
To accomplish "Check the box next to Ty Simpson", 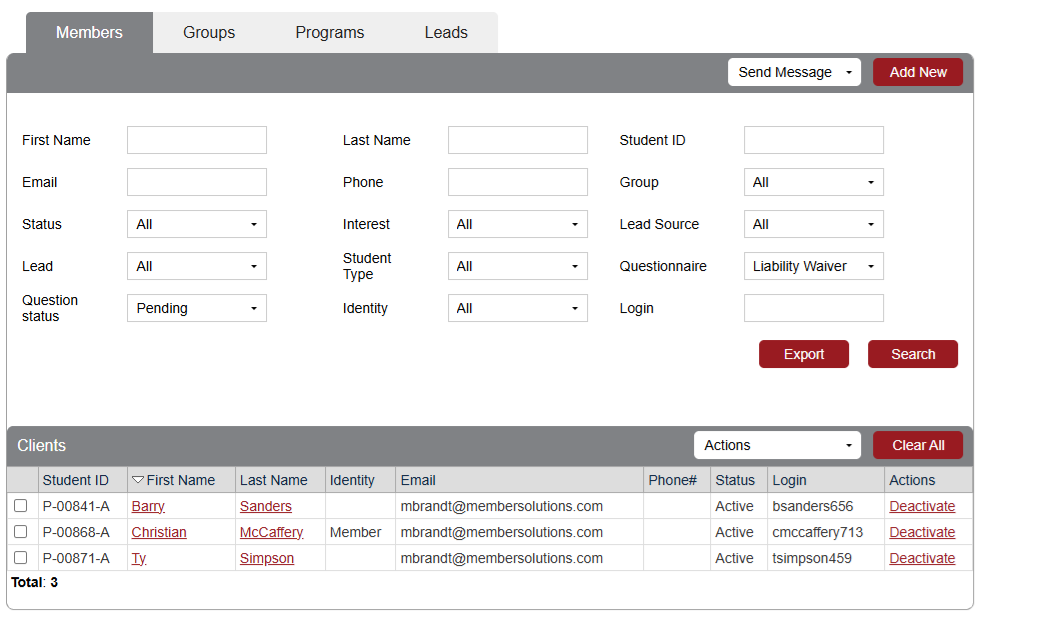I will pos(20,558).
